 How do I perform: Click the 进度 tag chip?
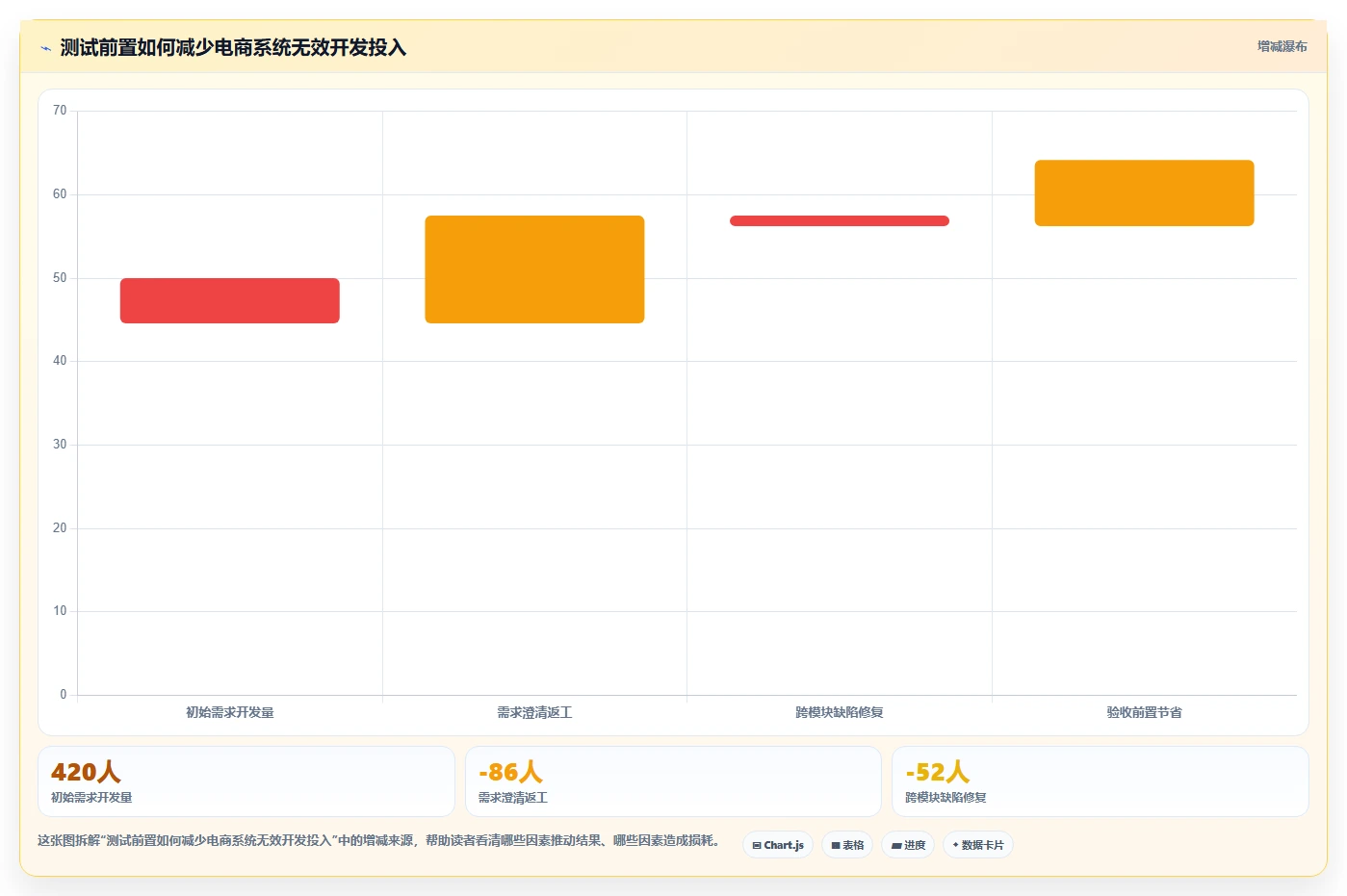click(x=908, y=845)
